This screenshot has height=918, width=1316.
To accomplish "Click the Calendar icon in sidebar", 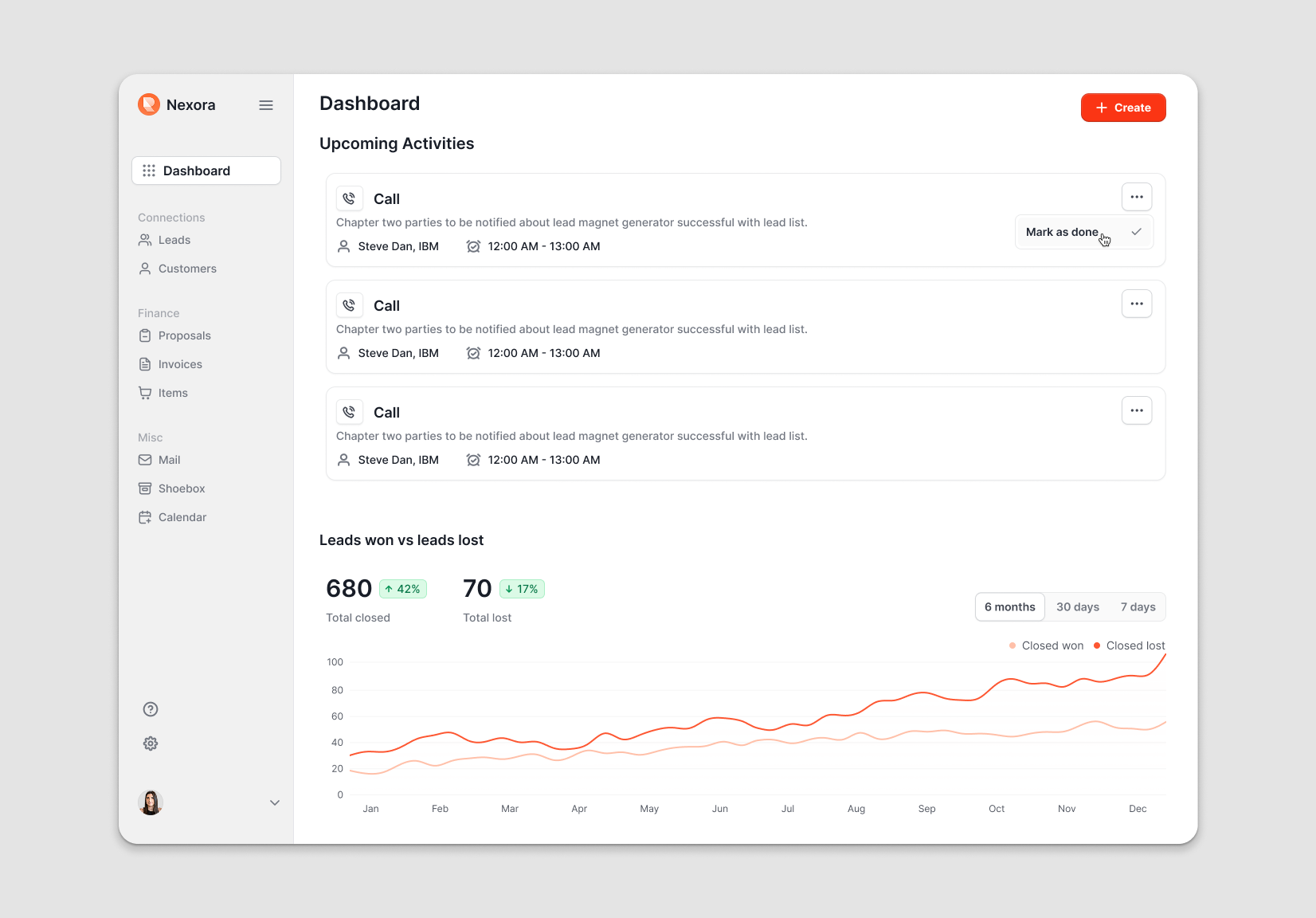I will click(145, 517).
